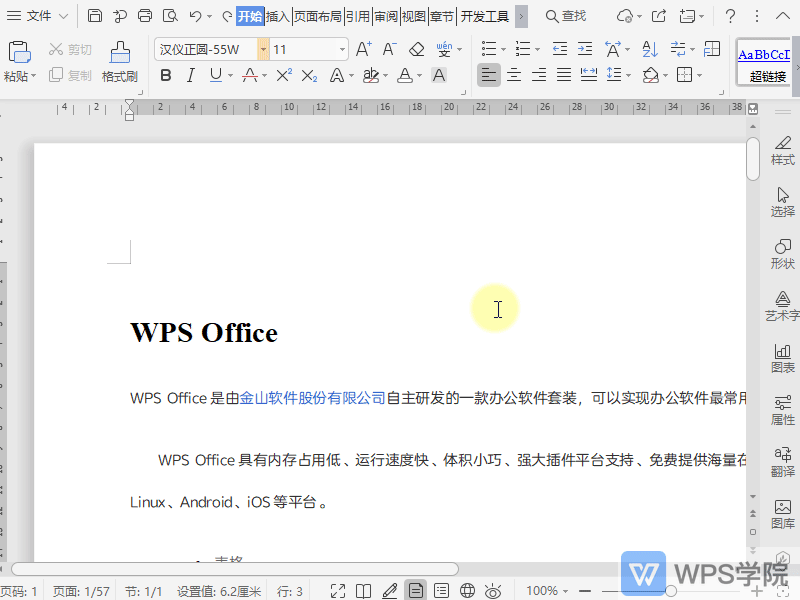Switch to full screen view from the status bar
Viewport: 800px width, 600px height.
click(x=338, y=589)
